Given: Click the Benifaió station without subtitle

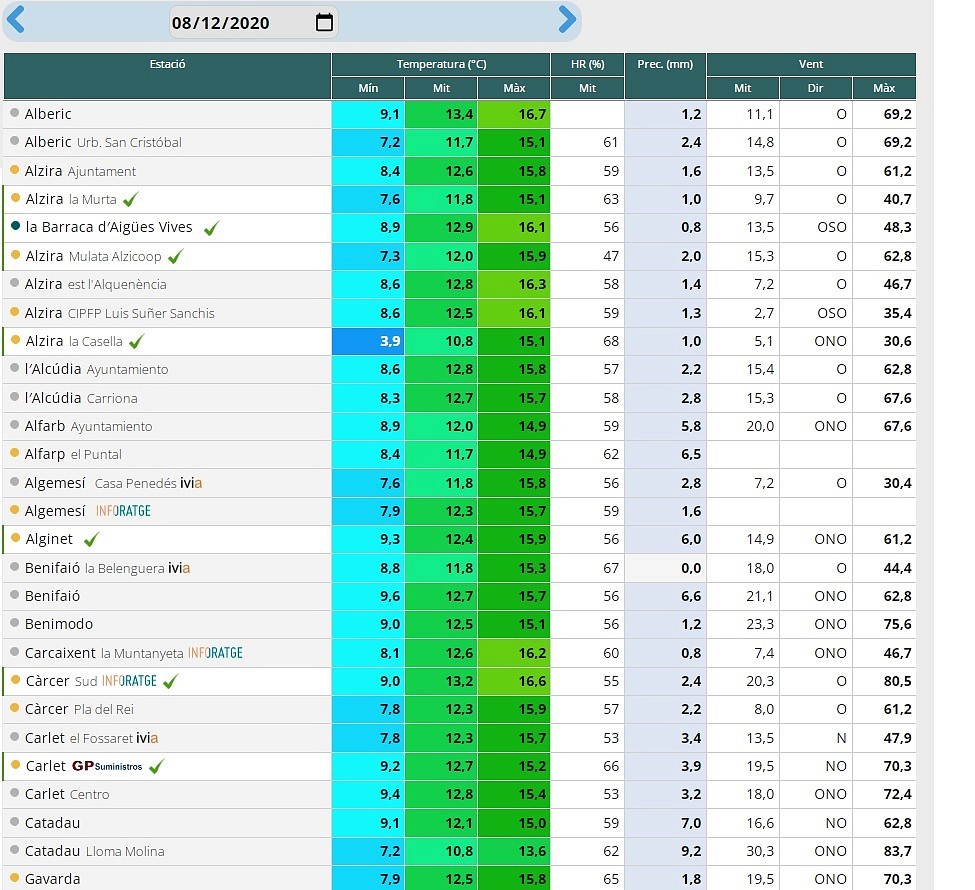Looking at the screenshot, I should pos(52,596).
